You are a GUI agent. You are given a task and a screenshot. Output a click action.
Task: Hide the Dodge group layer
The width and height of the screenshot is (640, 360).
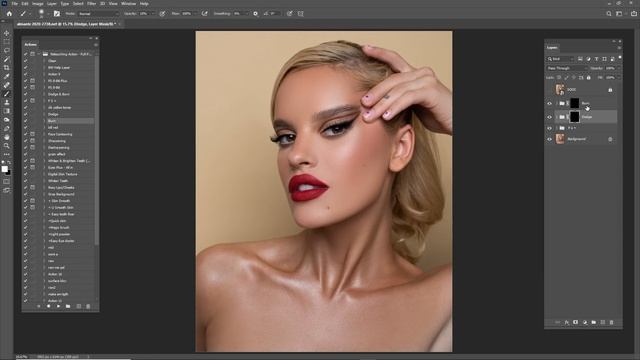pos(549,117)
